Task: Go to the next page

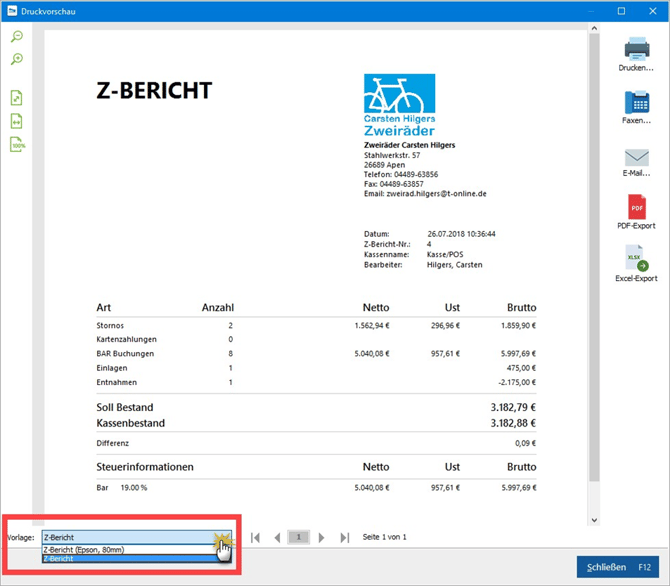Action: (x=321, y=538)
